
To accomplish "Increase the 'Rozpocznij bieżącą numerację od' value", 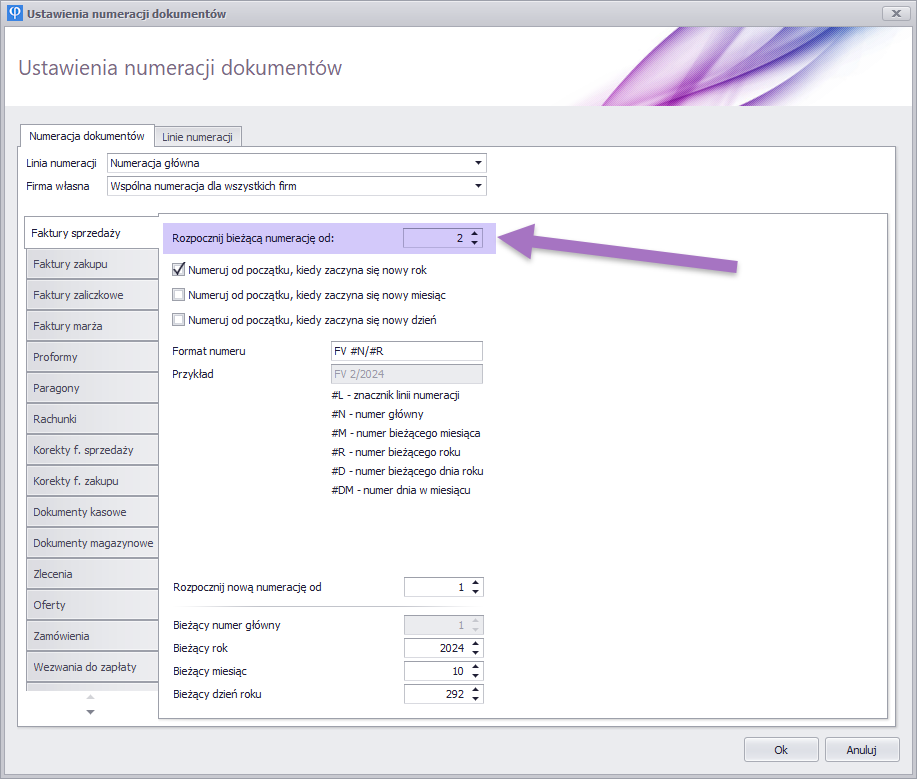I will [x=475, y=234].
